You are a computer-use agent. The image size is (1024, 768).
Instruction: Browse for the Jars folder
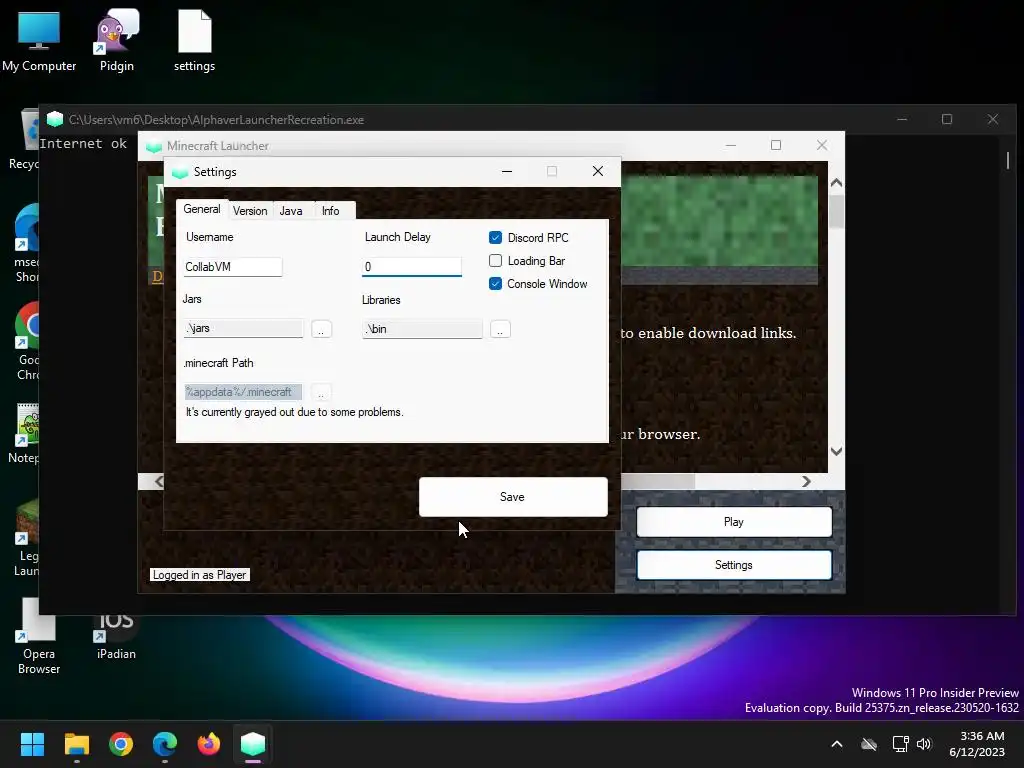321,329
